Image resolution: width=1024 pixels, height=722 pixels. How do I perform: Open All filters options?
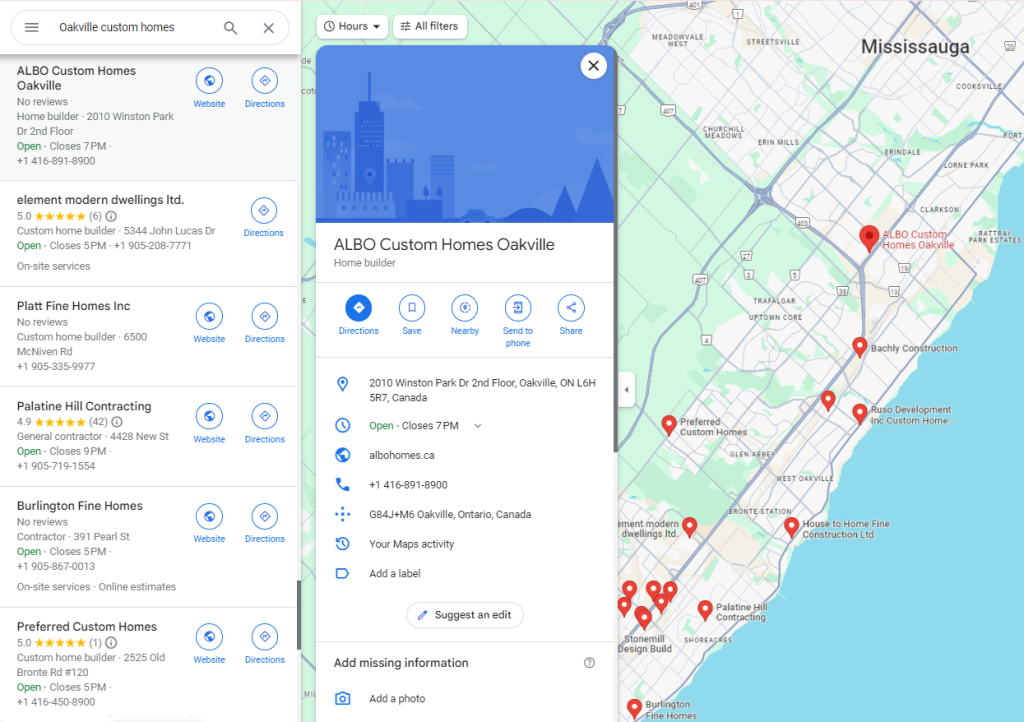click(x=429, y=26)
